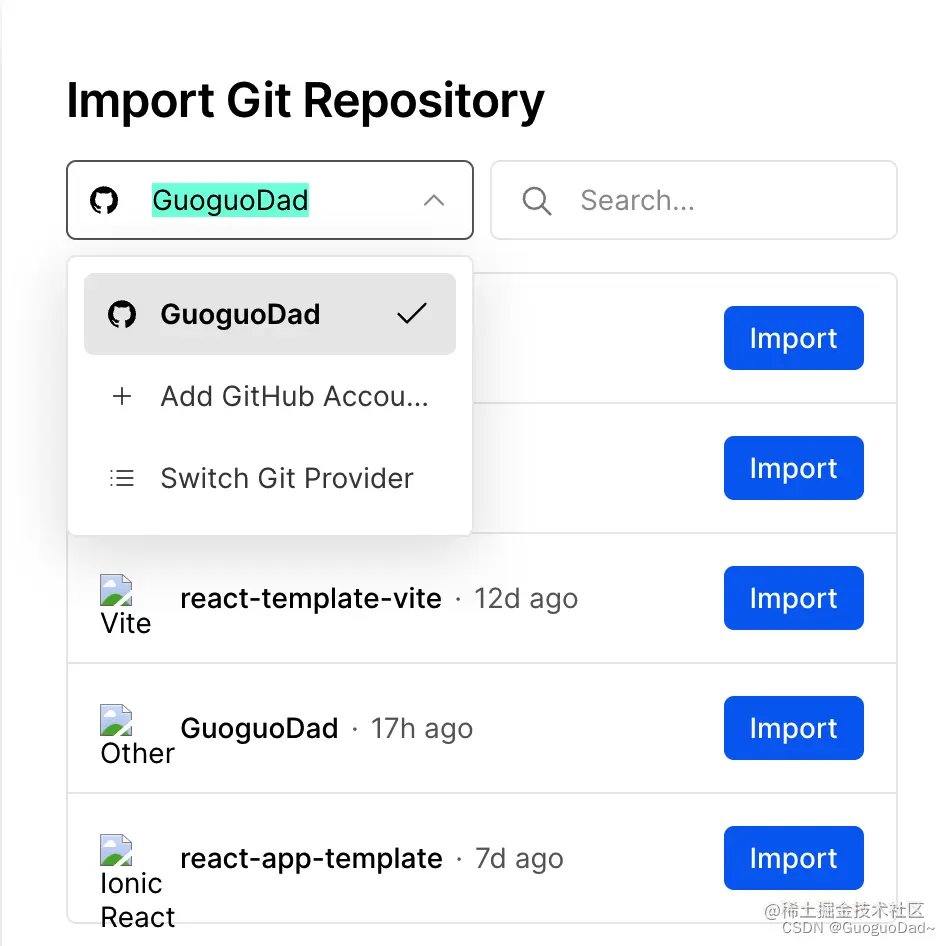
Task: Click the Import Git Repository heading
Action: point(305,101)
